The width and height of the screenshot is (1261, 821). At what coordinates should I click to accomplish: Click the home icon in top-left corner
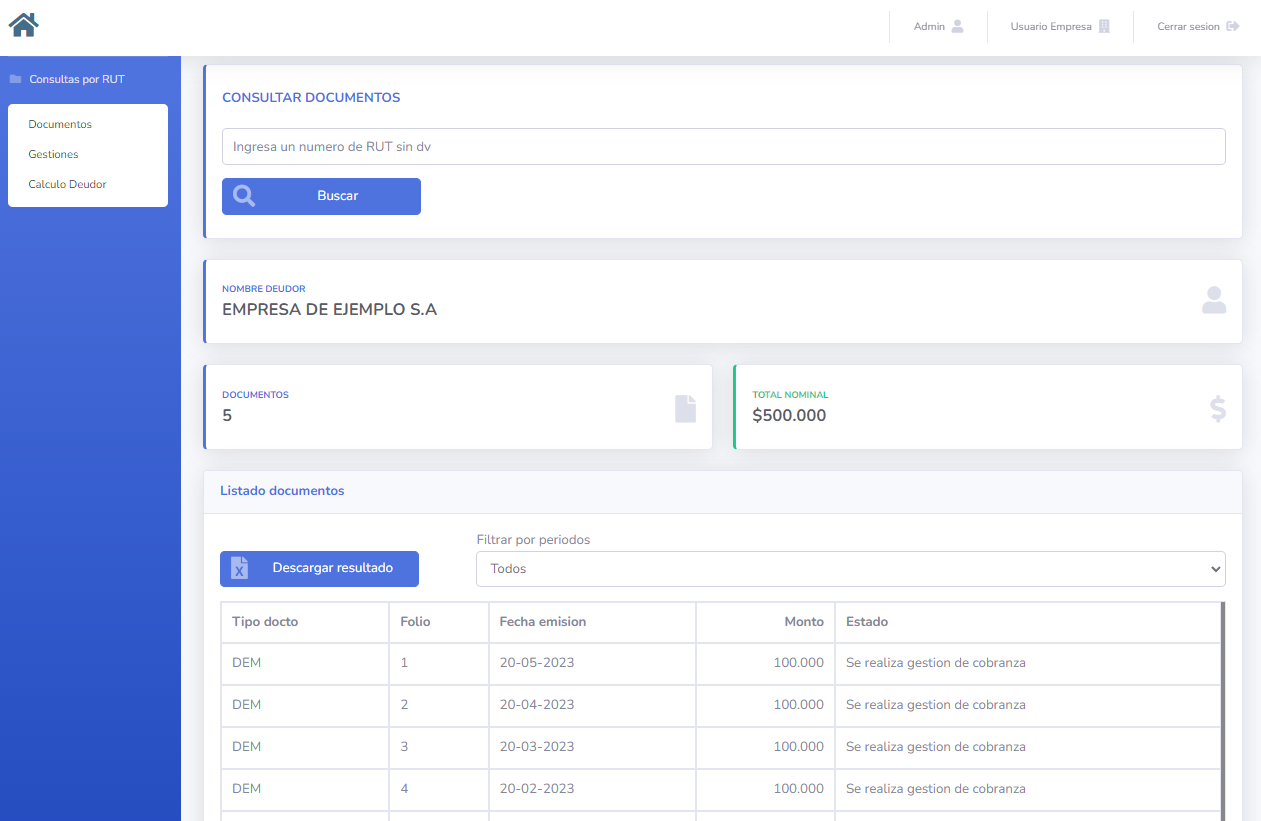23,25
